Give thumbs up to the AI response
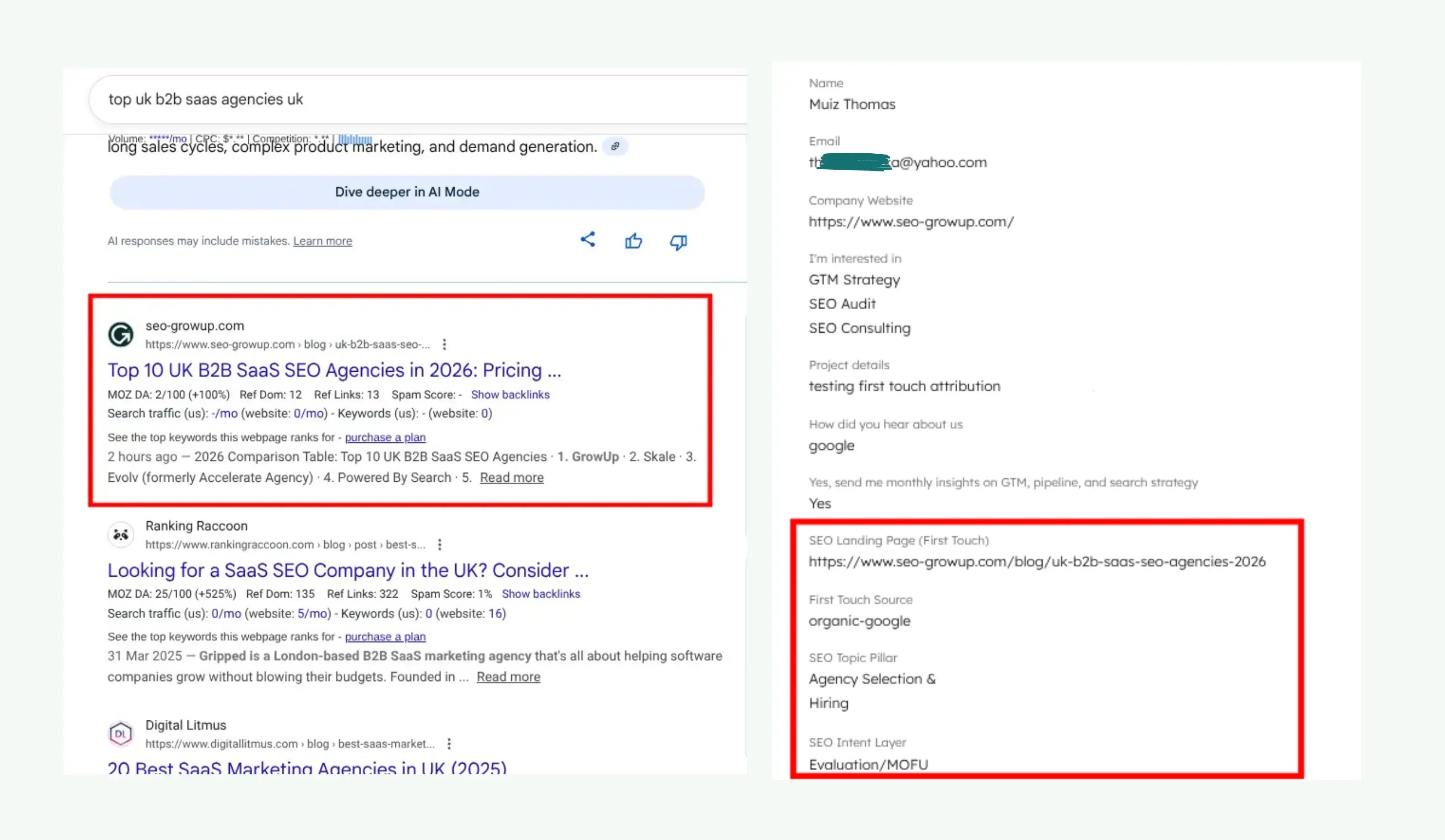The width and height of the screenshot is (1445, 840). (633, 241)
